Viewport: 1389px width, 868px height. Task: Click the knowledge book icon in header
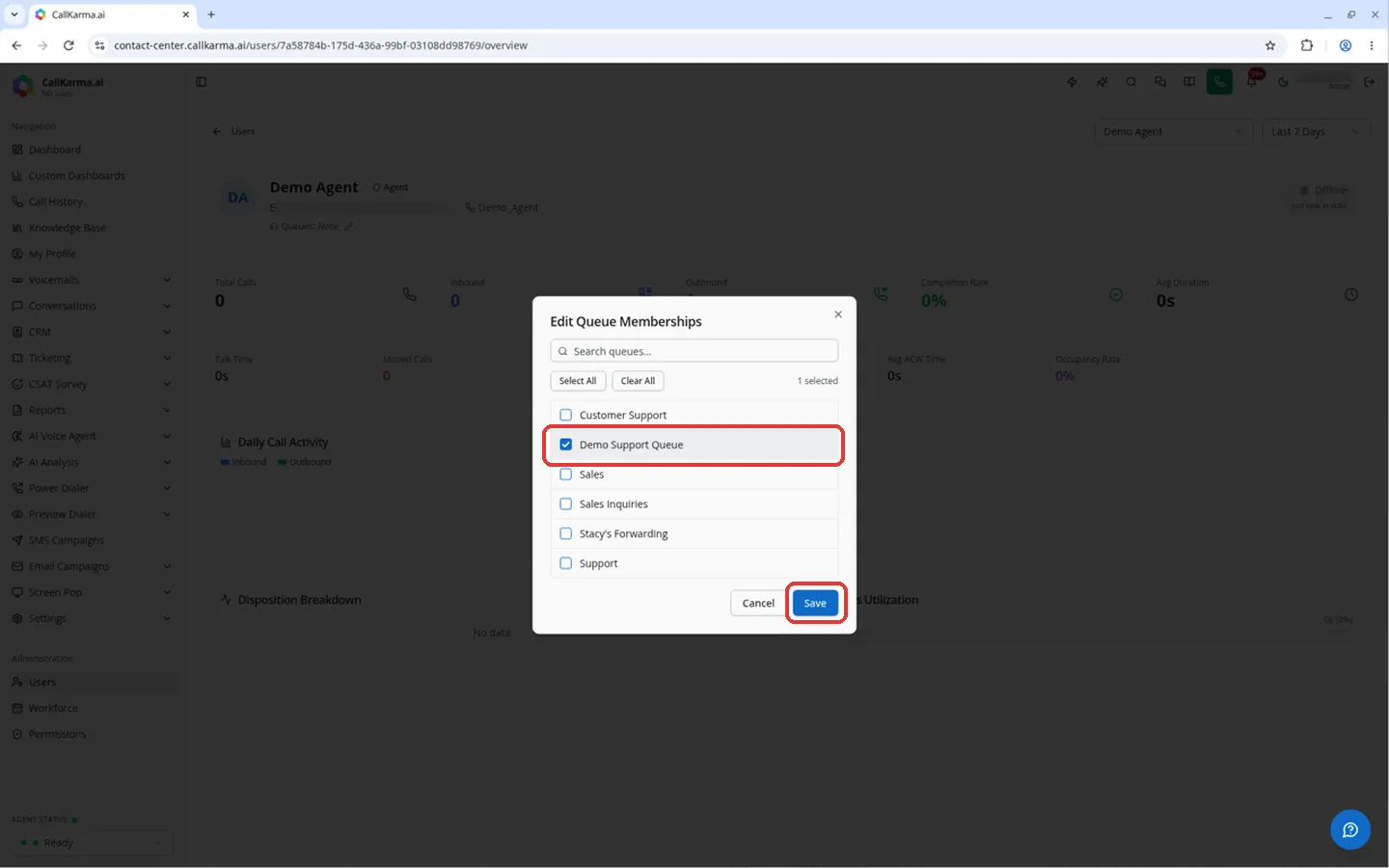pyautogui.click(x=1189, y=82)
